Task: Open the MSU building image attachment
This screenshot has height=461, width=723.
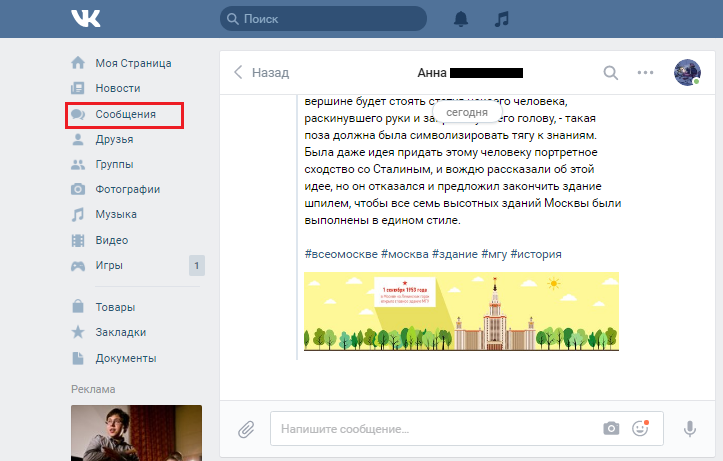Action: tap(461, 311)
